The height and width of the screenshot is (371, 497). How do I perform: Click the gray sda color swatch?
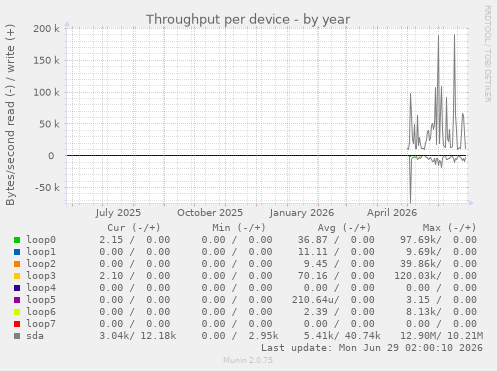click(x=17, y=336)
